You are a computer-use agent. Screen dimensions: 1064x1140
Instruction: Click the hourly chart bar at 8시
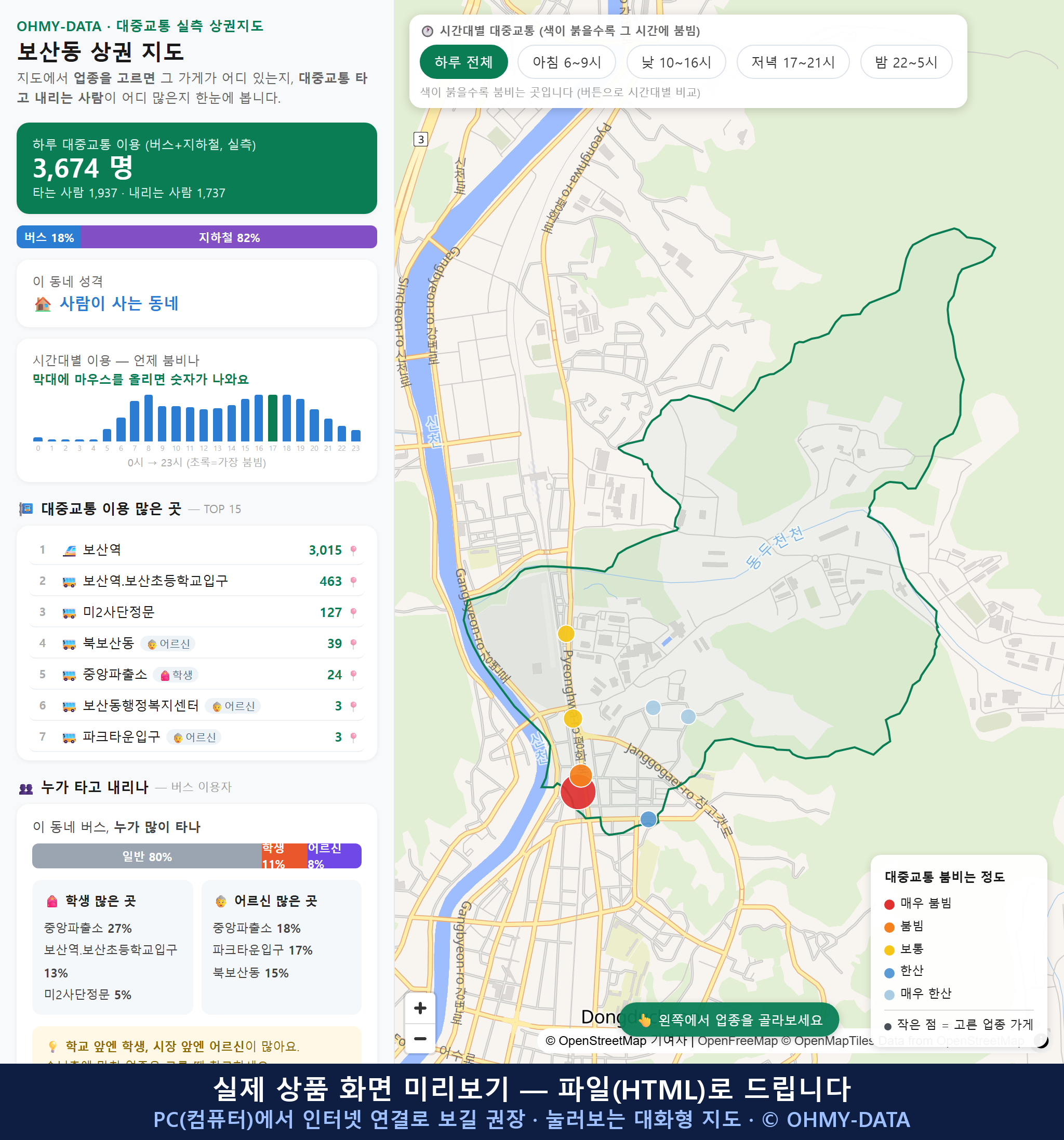(x=149, y=418)
